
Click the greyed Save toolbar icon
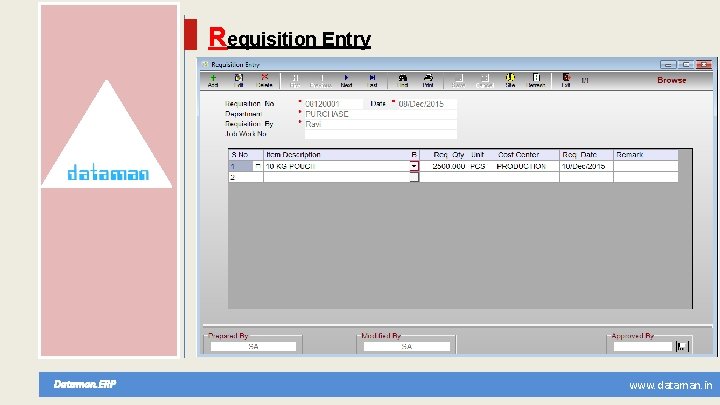(458, 80)
